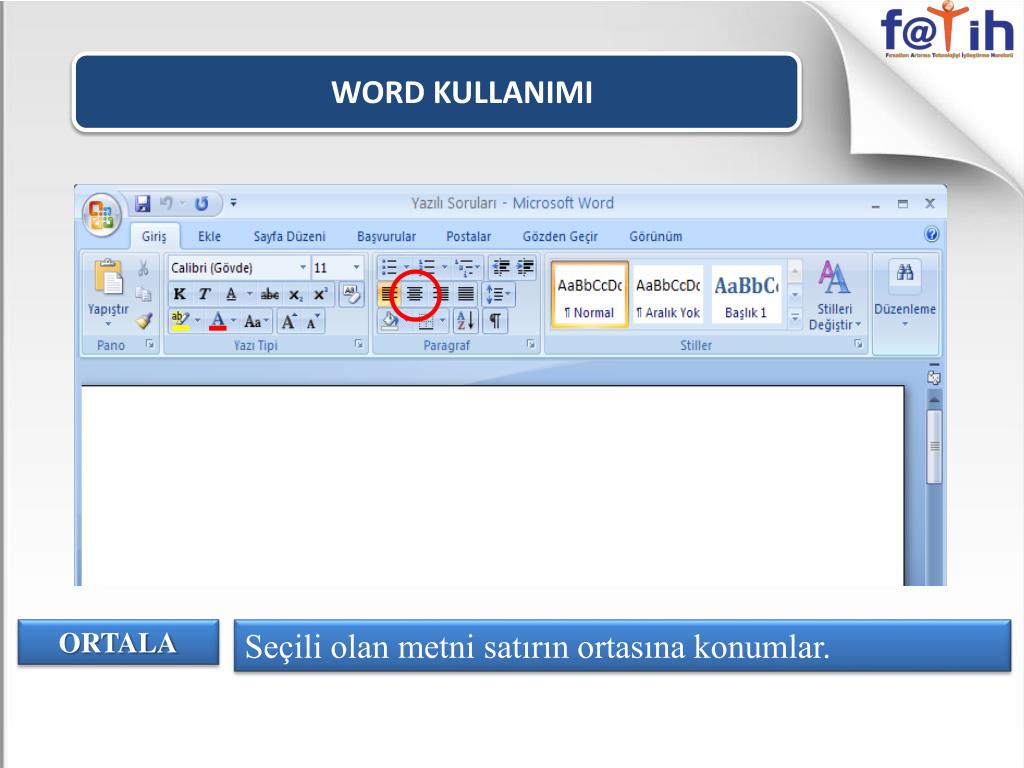Justify the paragraph text
Viewport: 1024px width, 768px height.
pos(466,294)
